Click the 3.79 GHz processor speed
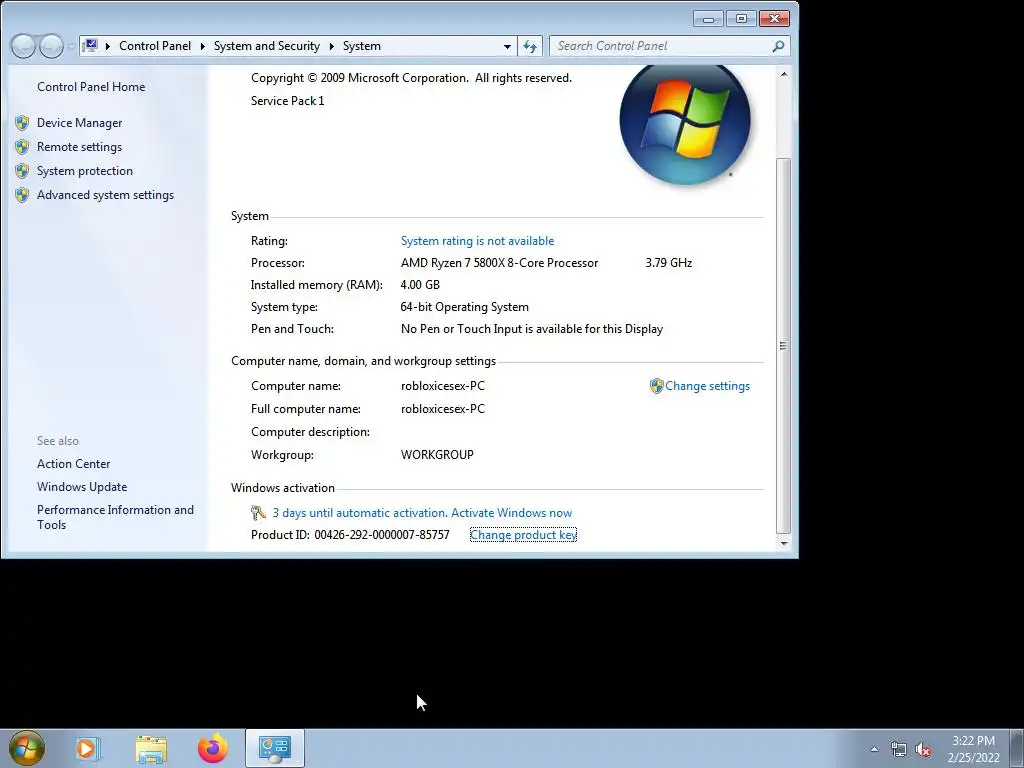Image resolution: width=1024 pixels, height=768 pixels. click(x=669, y=263)
